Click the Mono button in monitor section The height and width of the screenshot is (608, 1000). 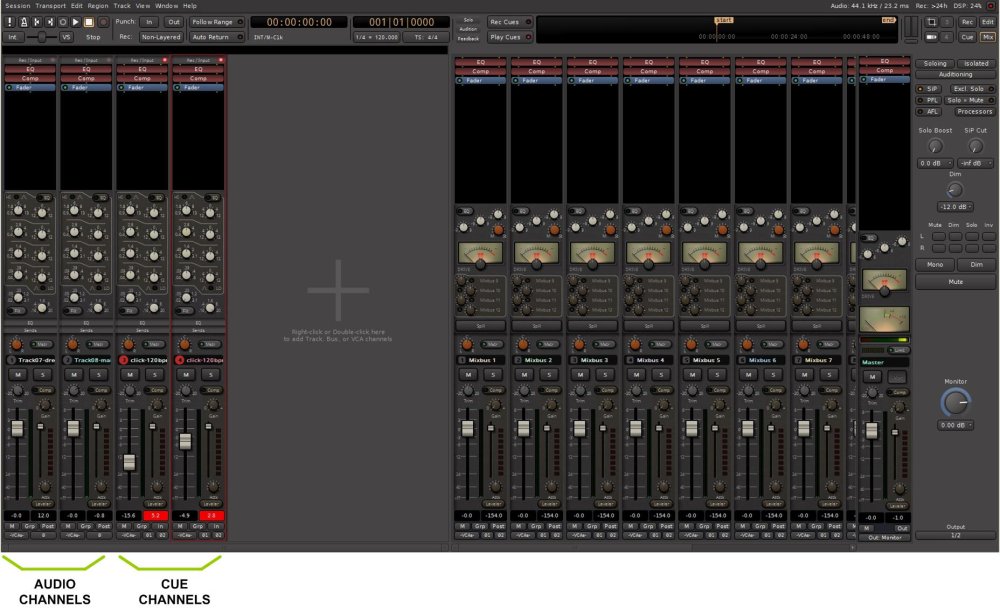pos(935,265)
